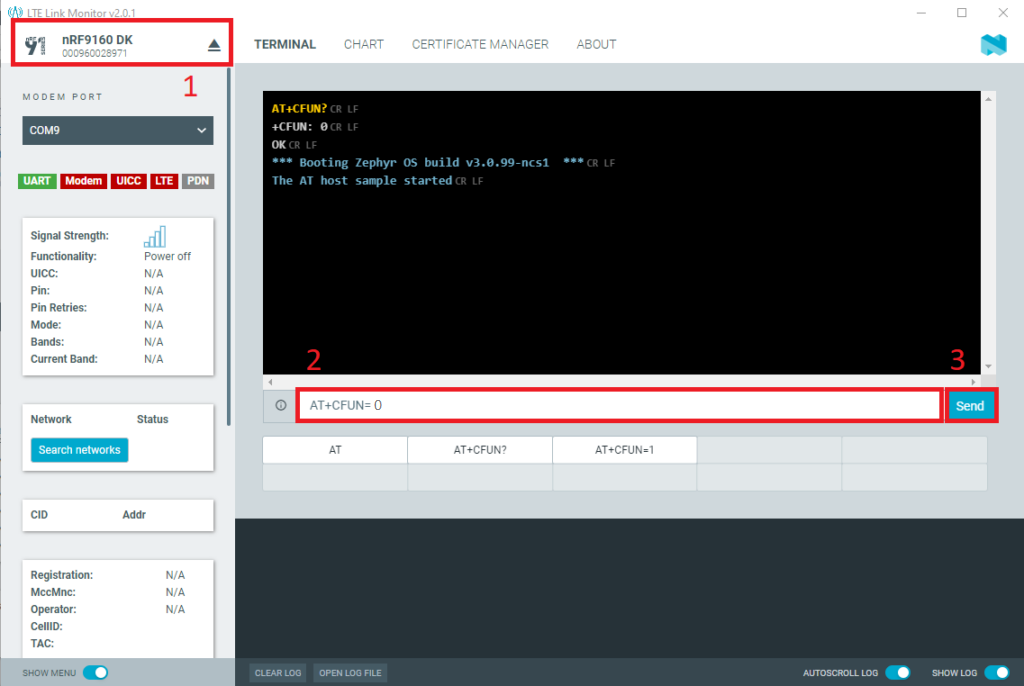Click the LTE Link Monitor app icon
The height and width of the screenshot is (686, 1024).
[15, 12]
